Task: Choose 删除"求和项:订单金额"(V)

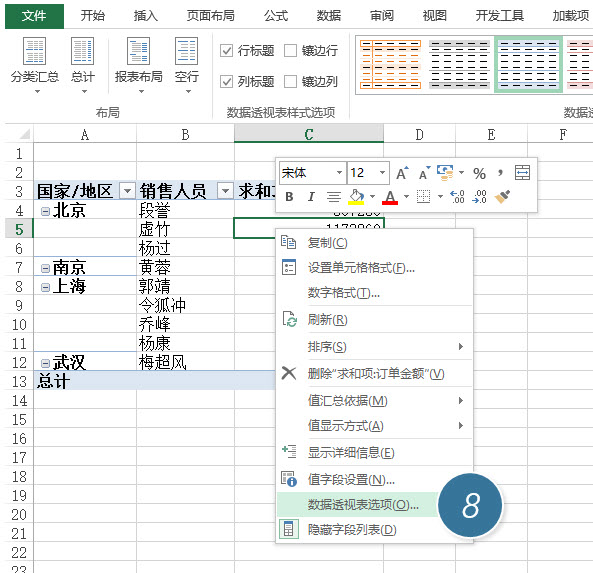Action: coord(374,374)
